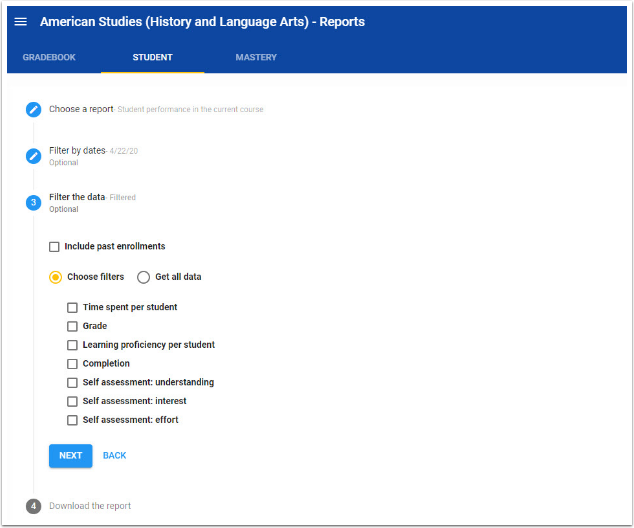Switch to the Mastery tab
The image size is (634, 528).
point(256,58)
